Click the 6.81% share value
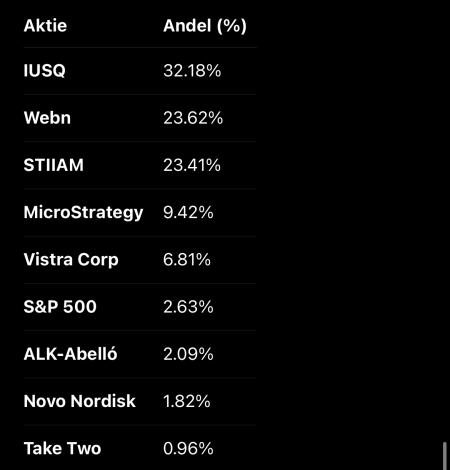Screen dimensions: 450x470 [187, 259]
